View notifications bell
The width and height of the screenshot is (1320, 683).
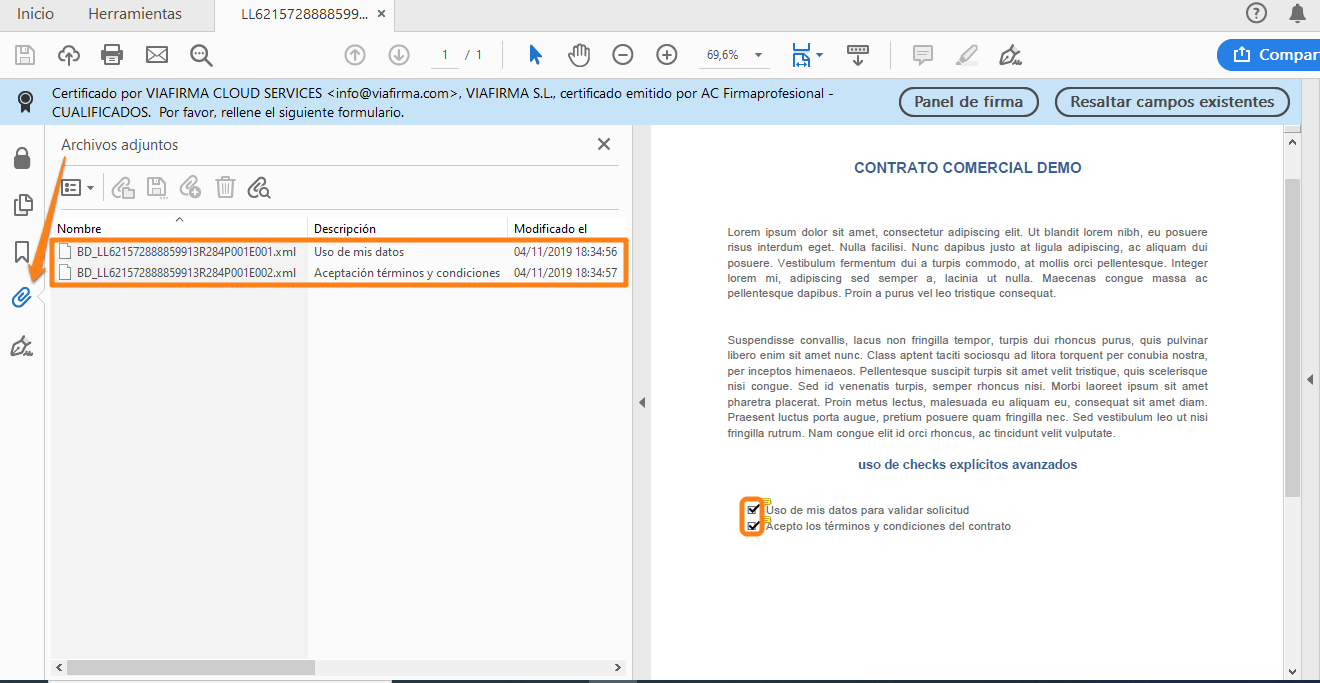click(x=1298, y=13)
